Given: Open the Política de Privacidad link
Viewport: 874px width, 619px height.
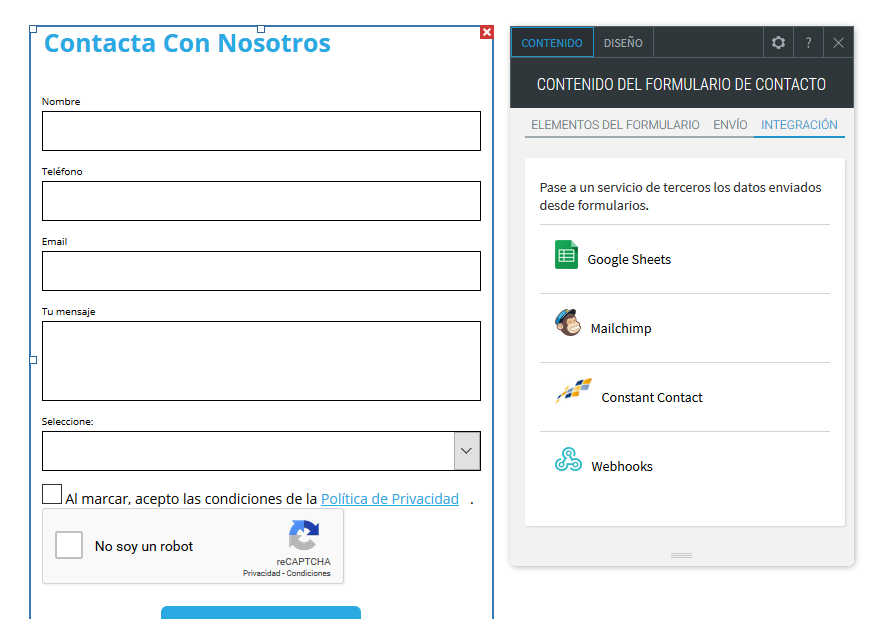Looking at the screenshot, I should click(389, 499).
